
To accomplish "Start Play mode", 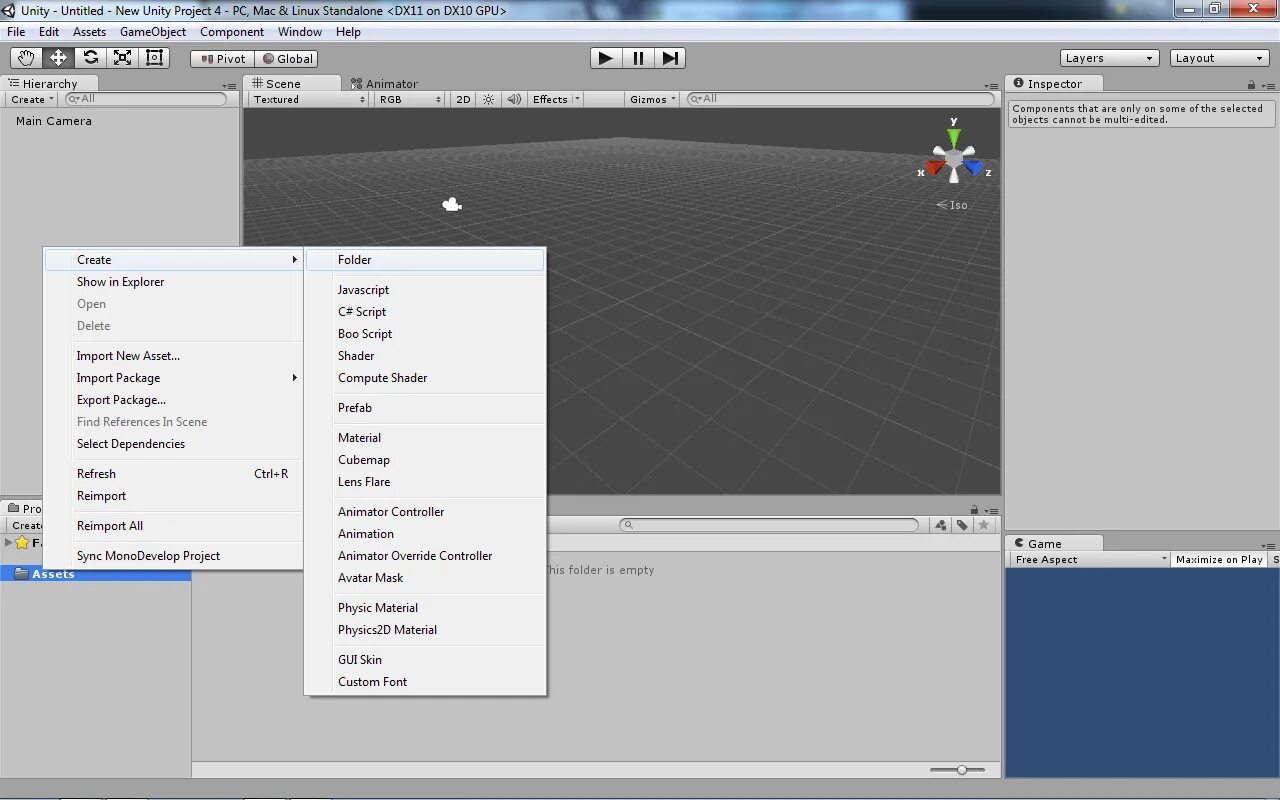I will (x=605, y=58).
